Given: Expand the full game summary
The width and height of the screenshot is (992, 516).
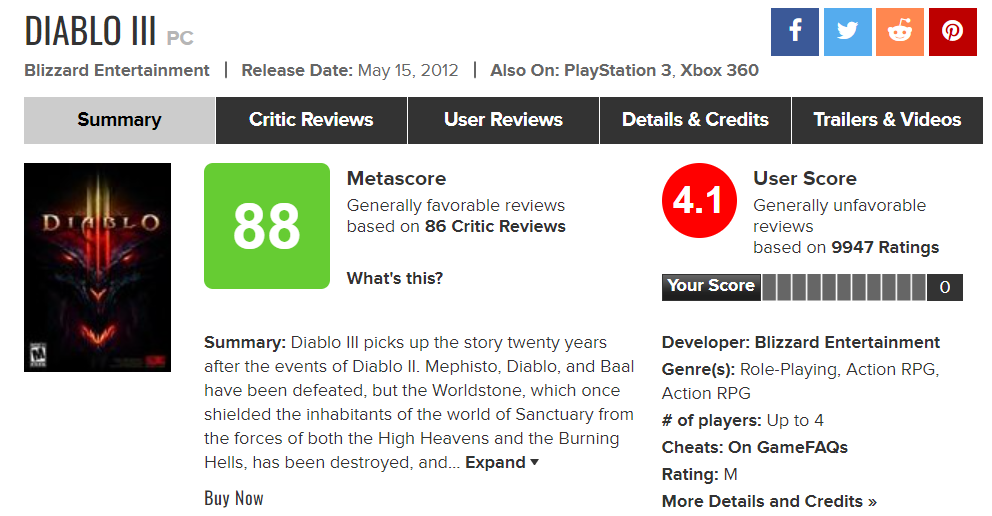Looking at the screenshot, I should pyautogui.click(x=502, y=462).
